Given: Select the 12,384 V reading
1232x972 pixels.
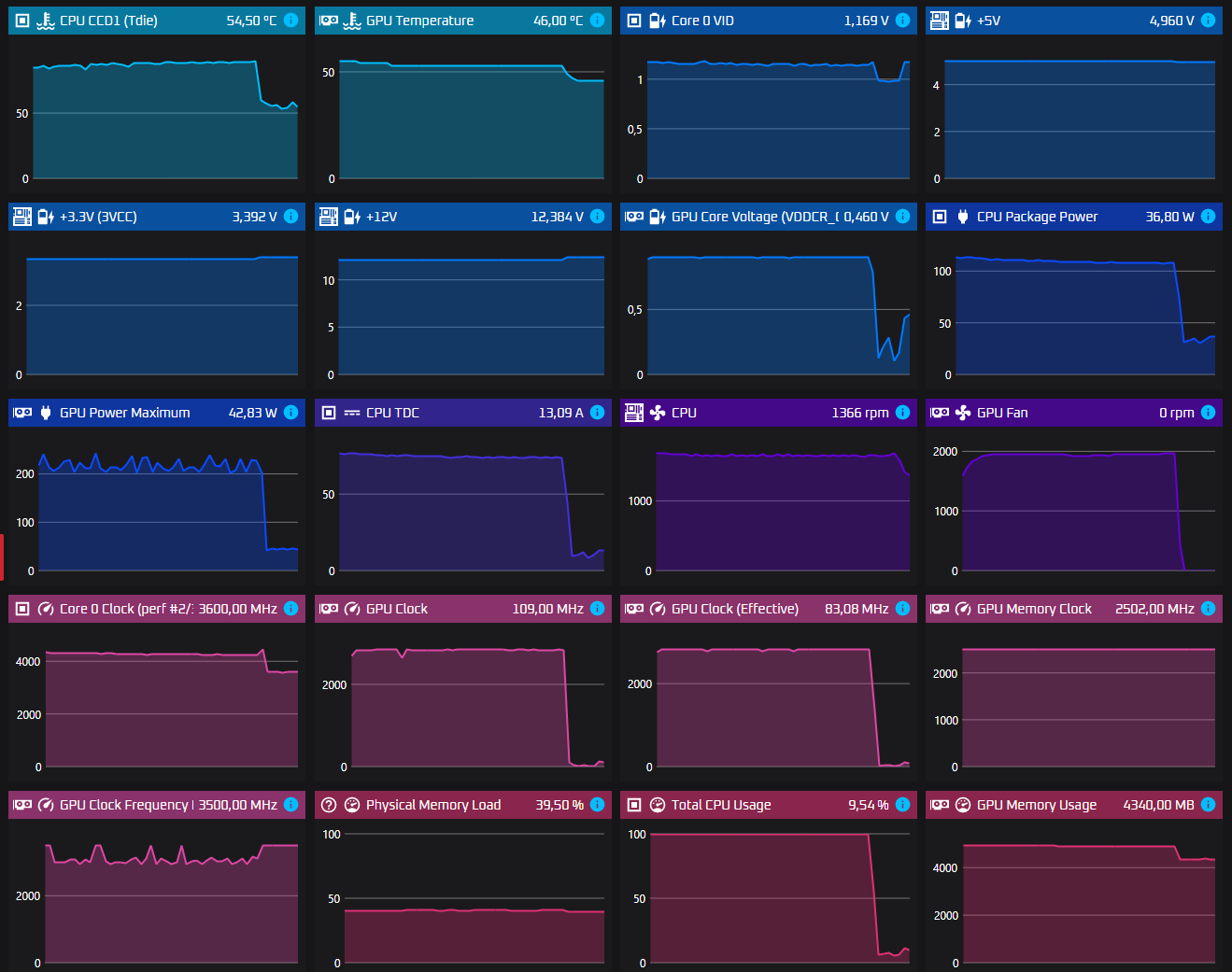Looking at the screenshot, I should pyautogui.click(x=558, y=217).
